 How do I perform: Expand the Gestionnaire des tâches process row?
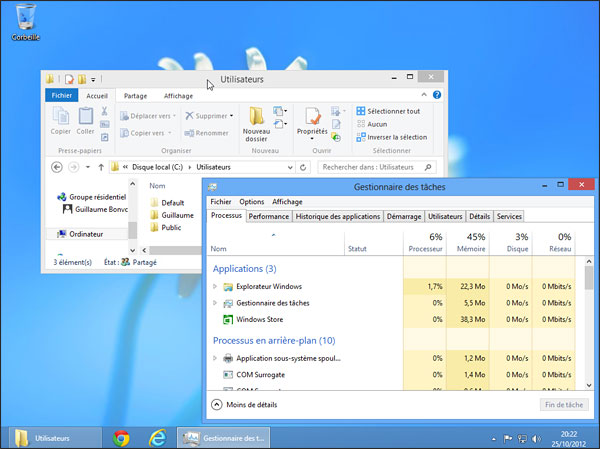point(215,303)
